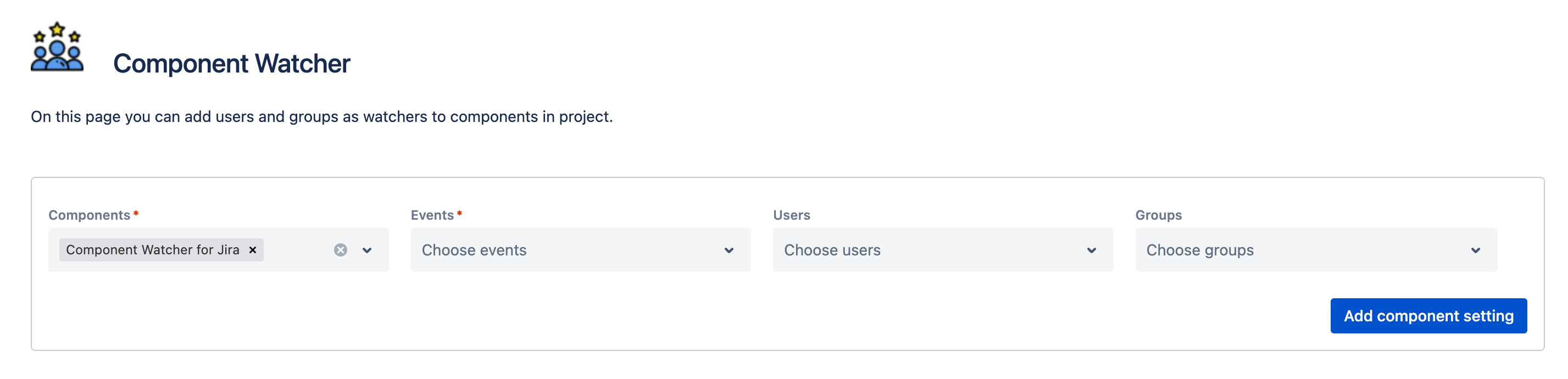Click the required asterisk beside Events
Image resolution: width=1568 pixels, height=379 pixels.
point(459,214)
